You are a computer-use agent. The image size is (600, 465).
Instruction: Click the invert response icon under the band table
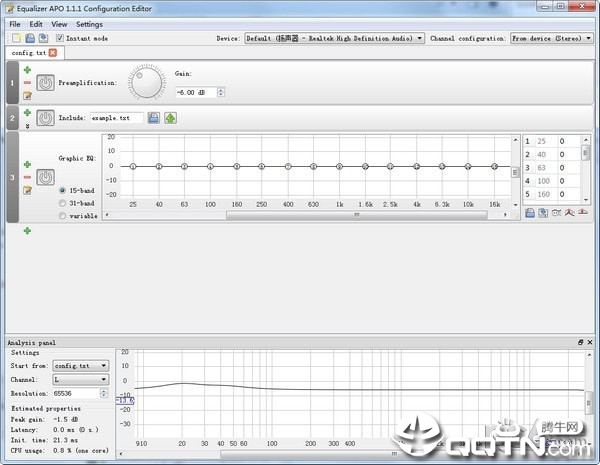coord(556,213)
